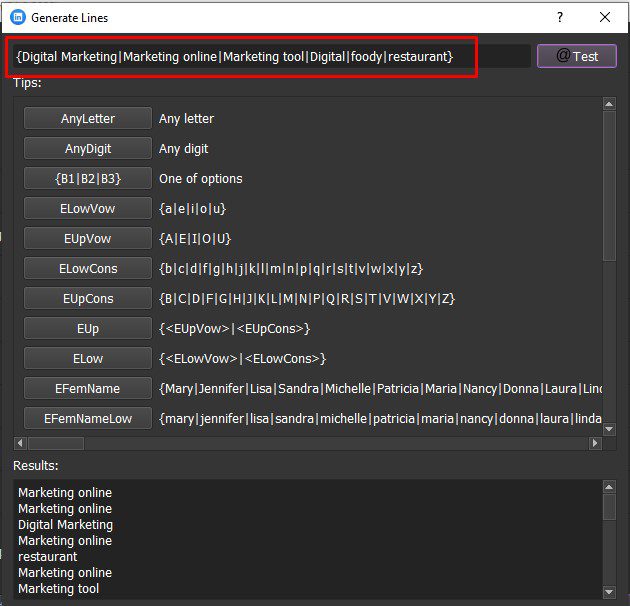Click into the spintax pattern input field
This screenshot has width=630, height=606.
271,56
